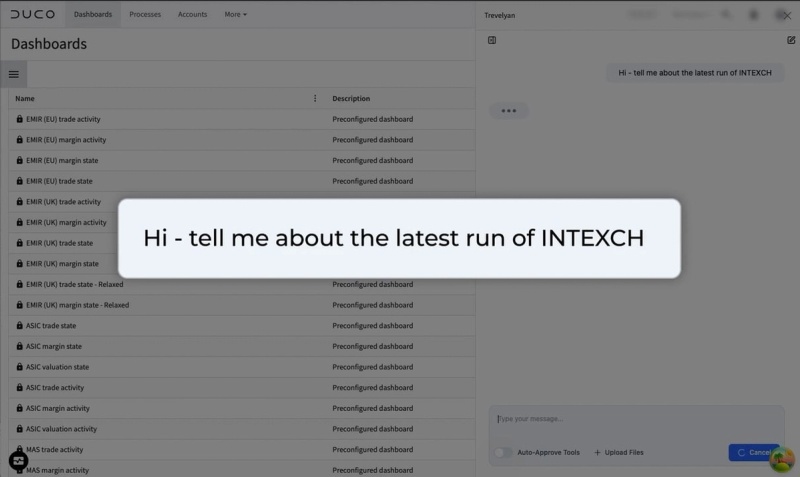Switch to the Processes tab
This screenshot has width=800, height=477.
tap(145, 14)
